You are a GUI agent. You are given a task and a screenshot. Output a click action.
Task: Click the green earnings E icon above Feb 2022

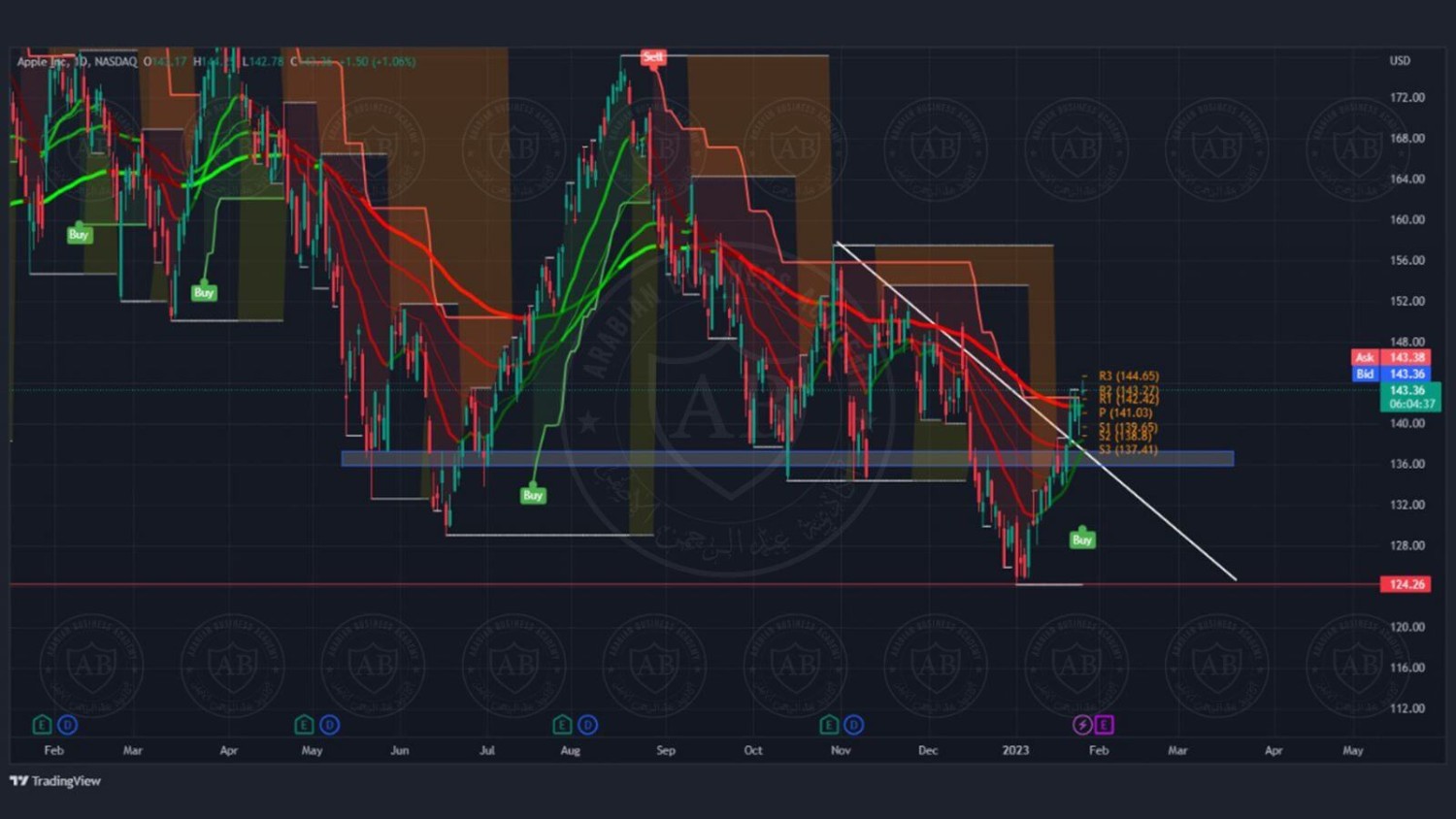pyautogui.click(x=42, y=725)
